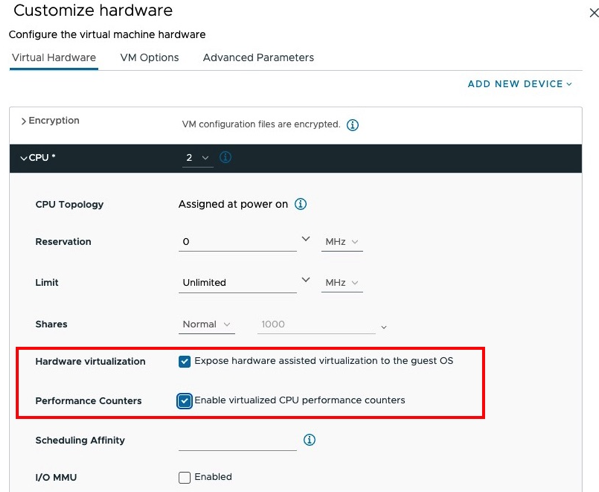Viewport: 599px width, 492px height.
Task: Close the Customize hardware dialog
Action: click(x=593, y=13)
